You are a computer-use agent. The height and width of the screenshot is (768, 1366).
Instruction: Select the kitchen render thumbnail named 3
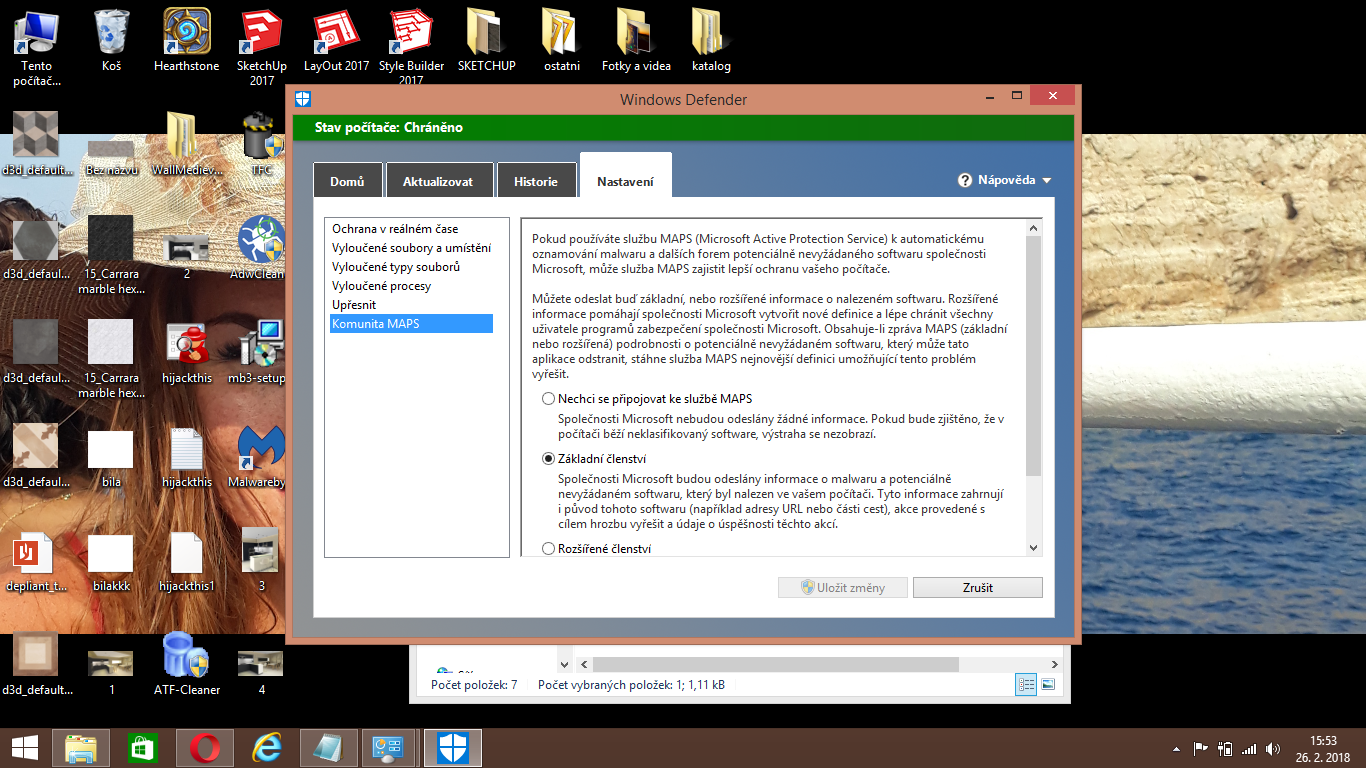point(262,560)
